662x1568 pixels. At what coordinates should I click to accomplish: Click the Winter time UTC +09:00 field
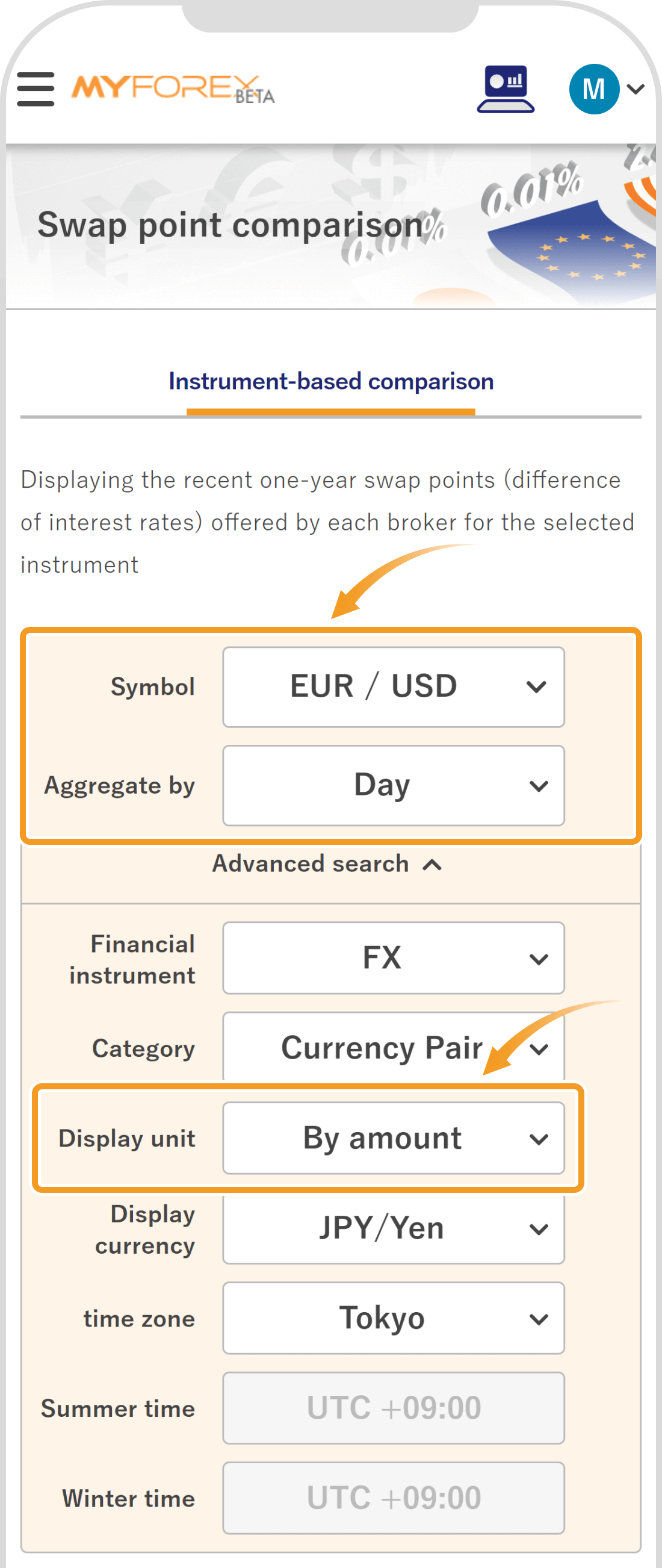coord(393,1499)
